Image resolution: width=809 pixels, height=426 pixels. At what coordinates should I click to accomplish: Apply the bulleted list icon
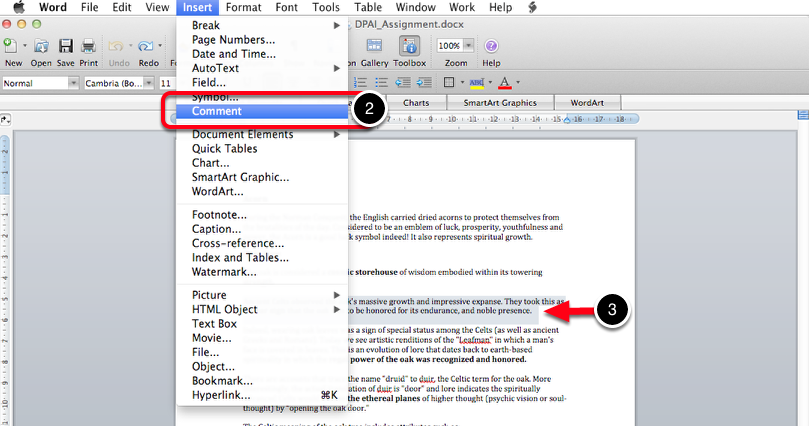tap(381, 83)
